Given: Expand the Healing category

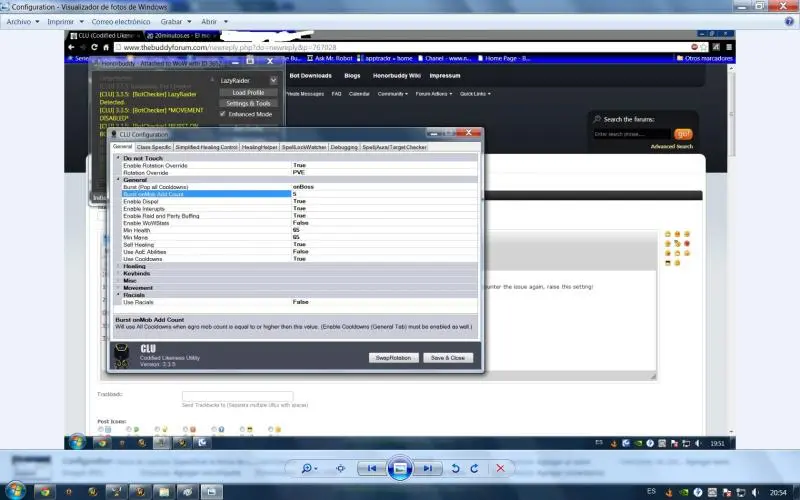Looking at the screenshot, I should [x=118, y=266].
